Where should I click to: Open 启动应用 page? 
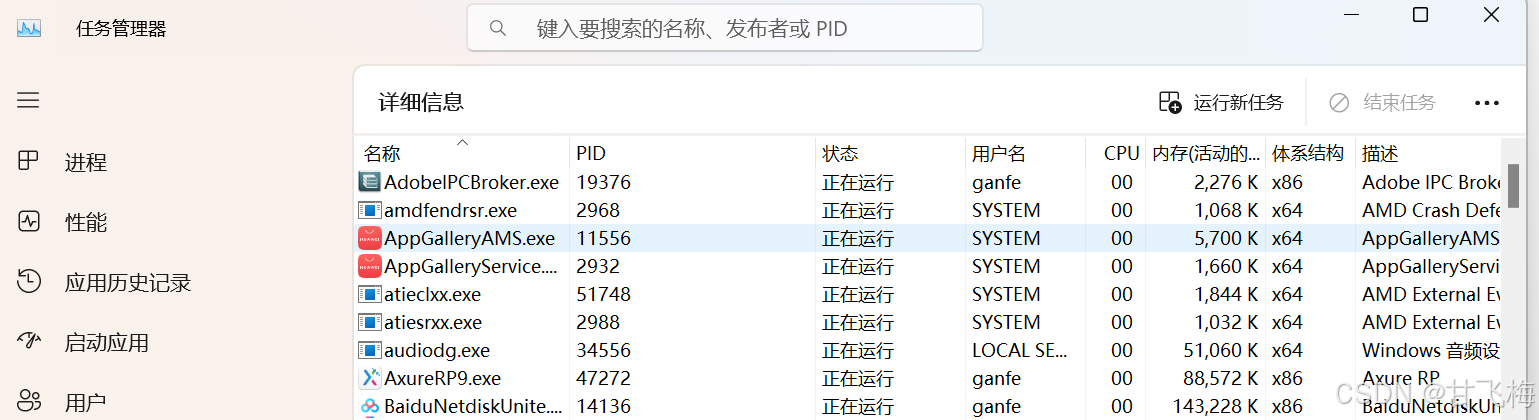tap(107, 343)
